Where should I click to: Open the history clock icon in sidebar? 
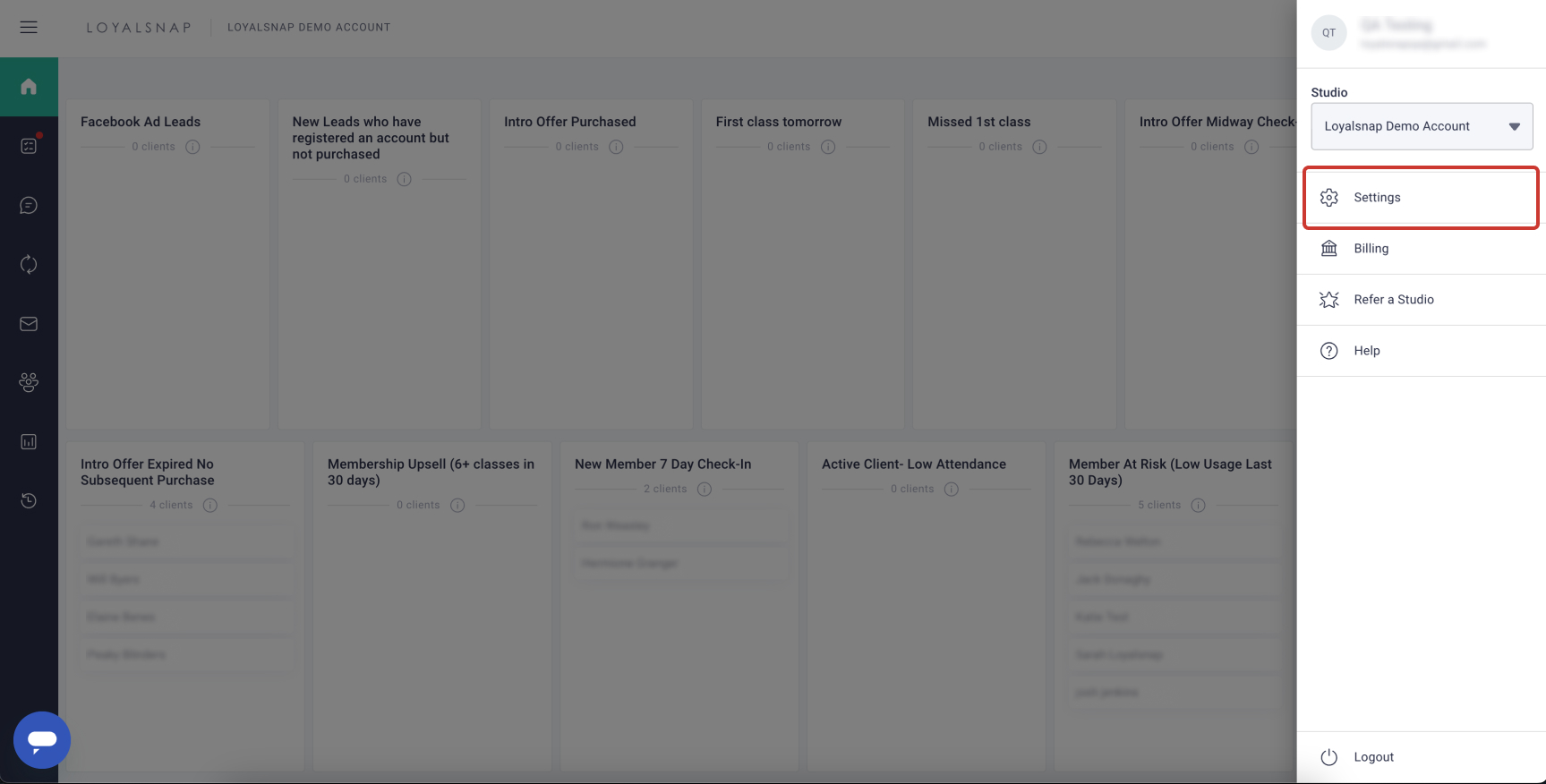pyautogui.click(x=29, y=500)
